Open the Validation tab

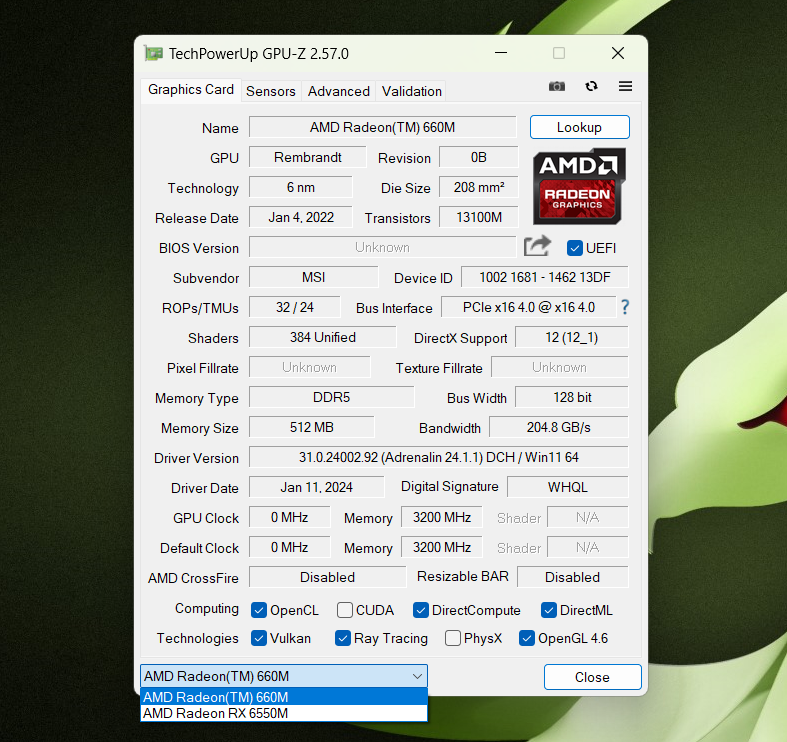click(412, 91)
